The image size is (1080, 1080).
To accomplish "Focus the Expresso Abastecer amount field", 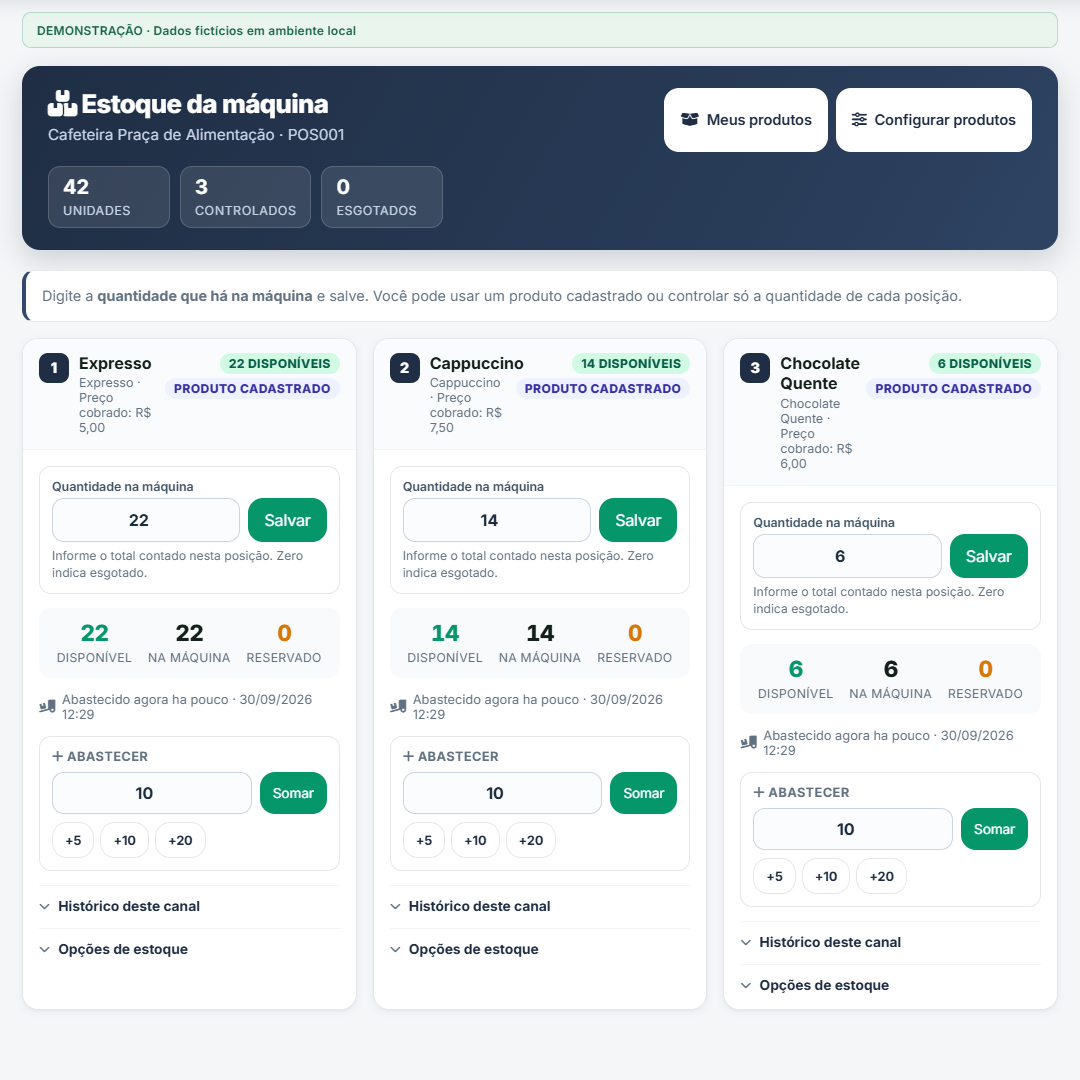I will (x=152, y=793).
